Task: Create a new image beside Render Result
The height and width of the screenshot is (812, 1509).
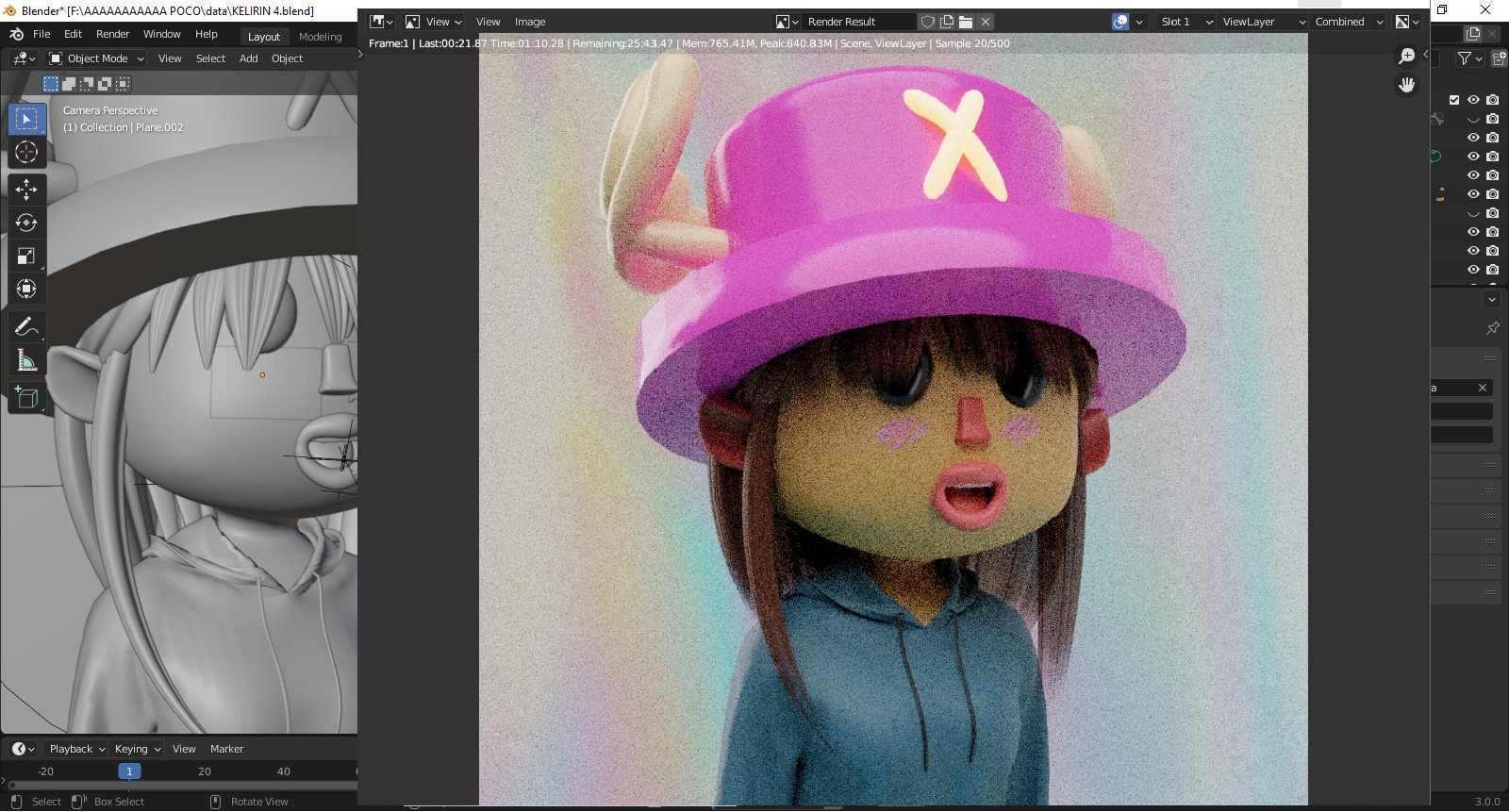Action: [947, 22]
